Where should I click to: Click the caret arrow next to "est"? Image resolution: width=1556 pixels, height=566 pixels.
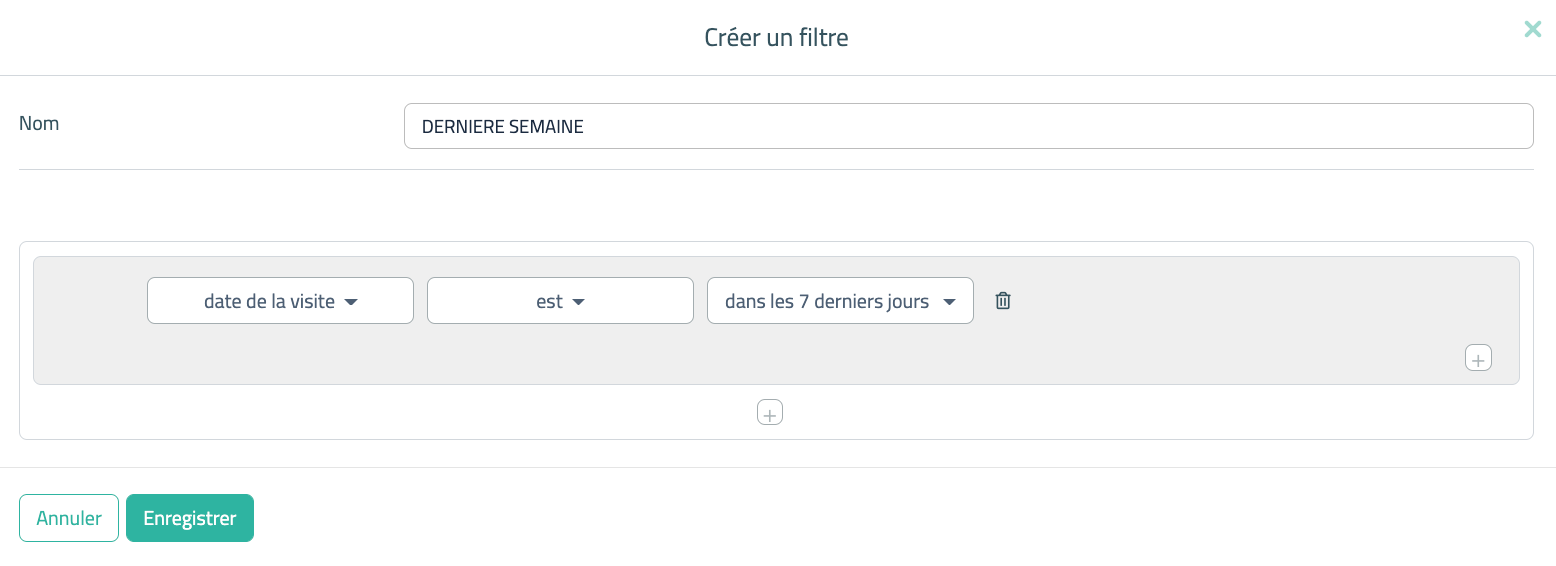(578, 302)
